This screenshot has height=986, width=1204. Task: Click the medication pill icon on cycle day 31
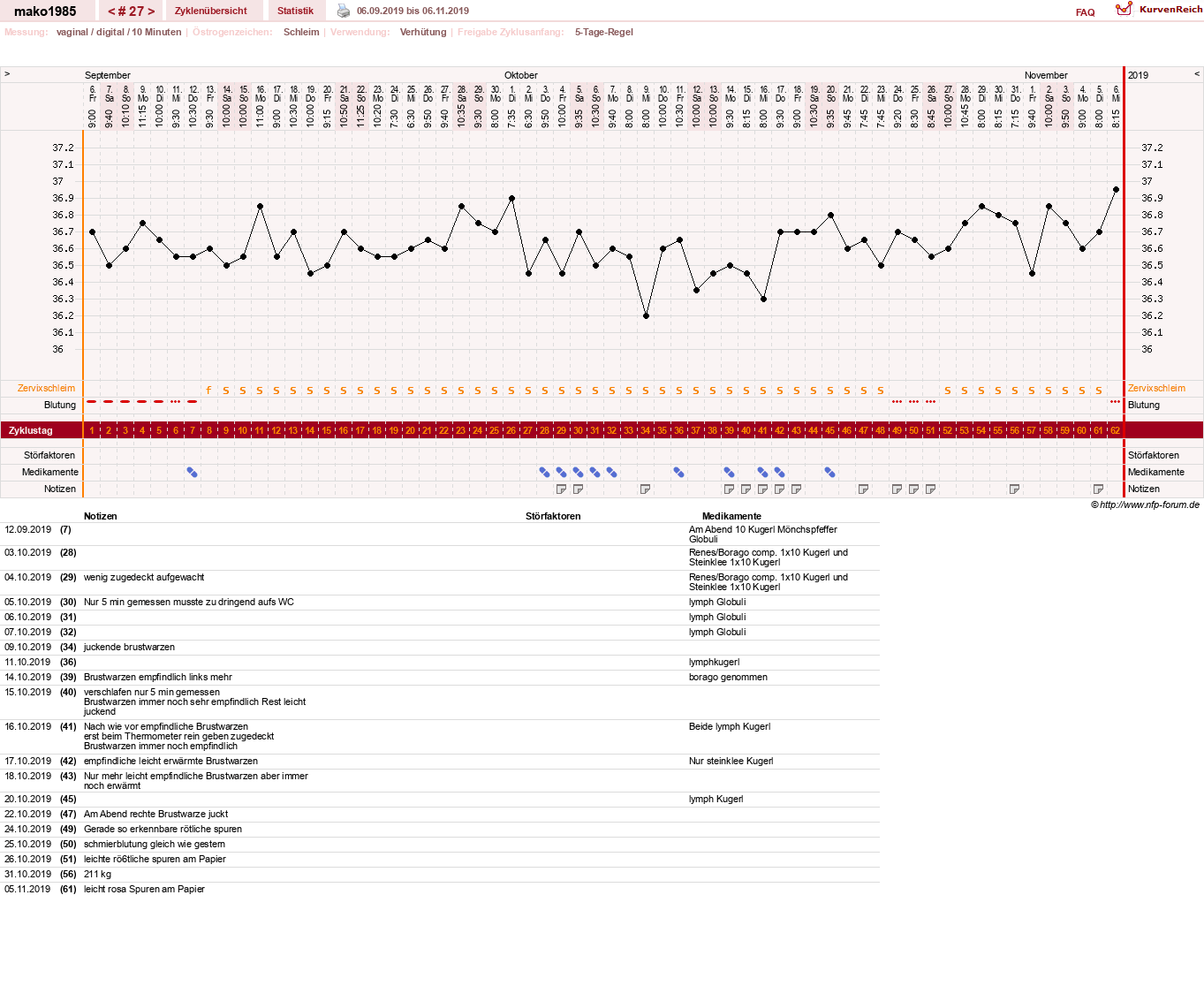click(x=594, y=473)
